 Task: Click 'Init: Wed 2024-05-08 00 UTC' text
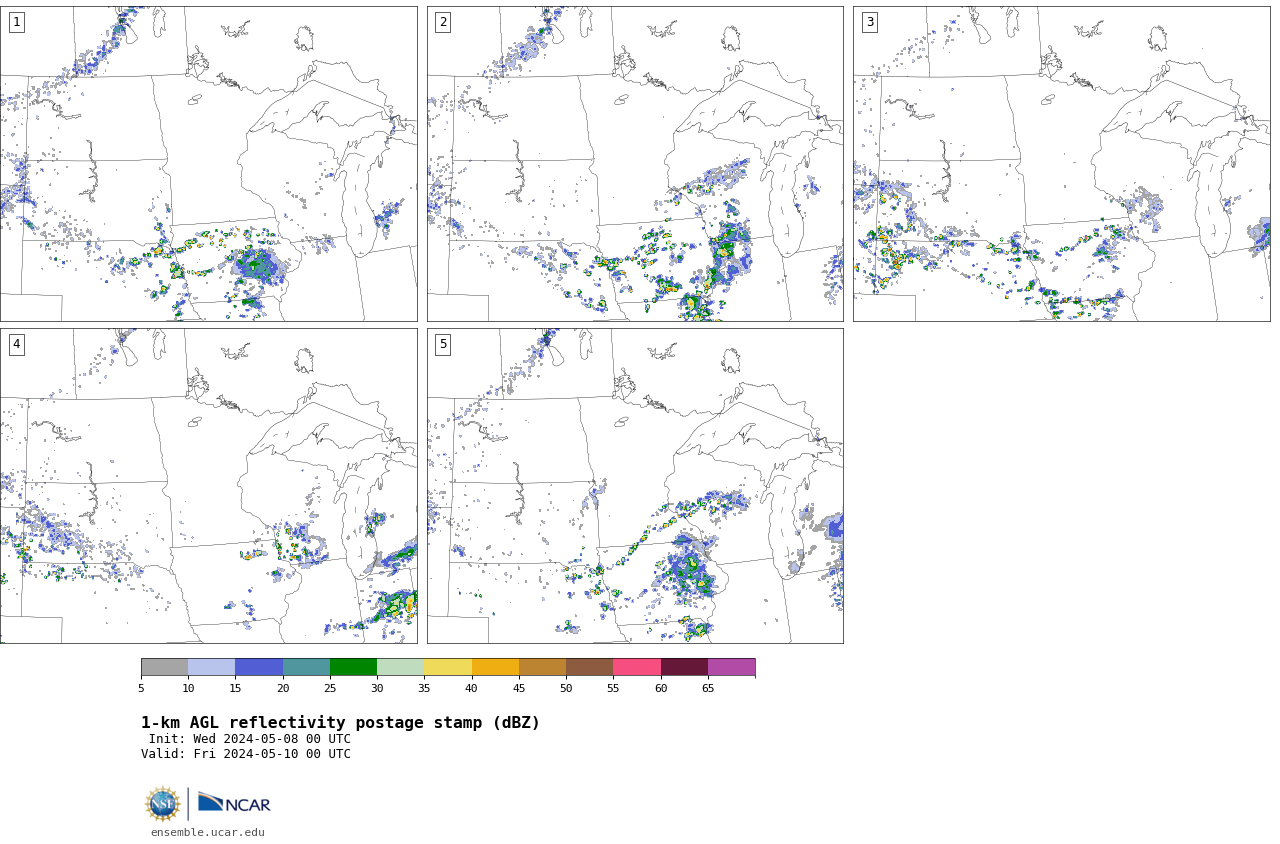pyautogui.click(x=250, y=739)
